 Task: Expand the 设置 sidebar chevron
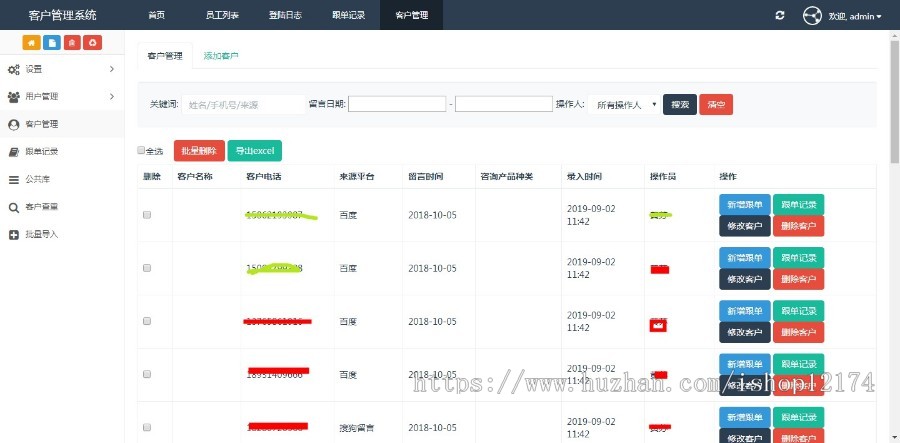(112, 69)
